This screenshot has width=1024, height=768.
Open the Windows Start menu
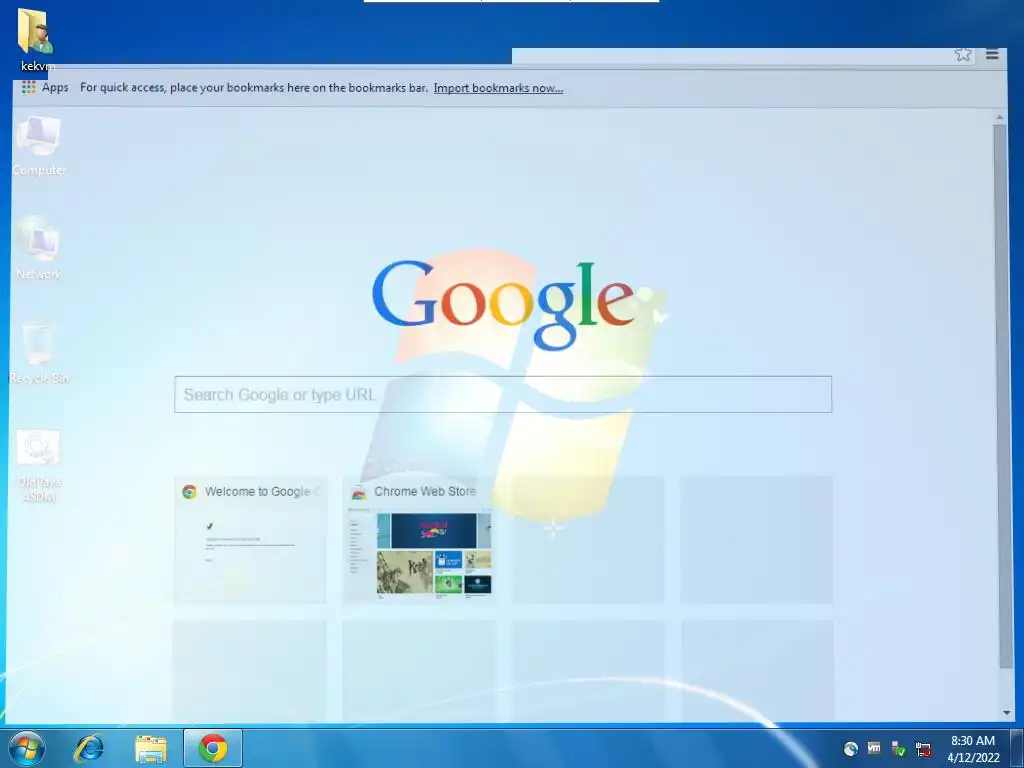click(x=27, y=748)
